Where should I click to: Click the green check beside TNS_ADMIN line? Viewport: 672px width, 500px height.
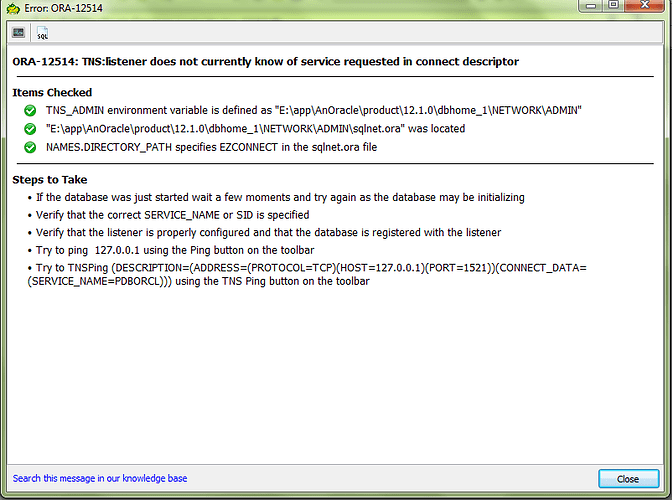[30, 110]
